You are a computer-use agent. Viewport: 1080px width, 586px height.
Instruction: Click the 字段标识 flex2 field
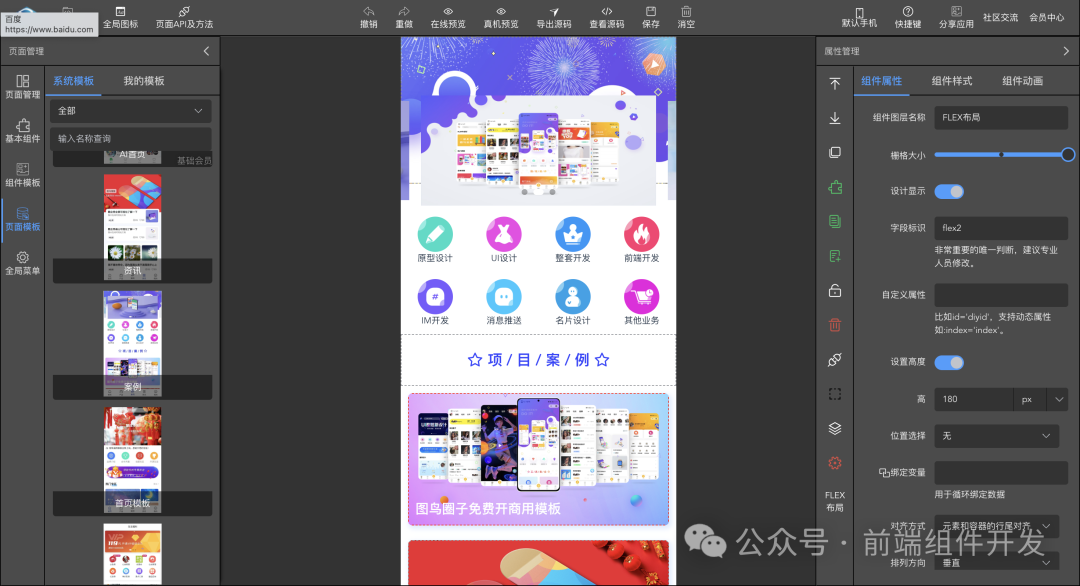[x=1001, y=228]
